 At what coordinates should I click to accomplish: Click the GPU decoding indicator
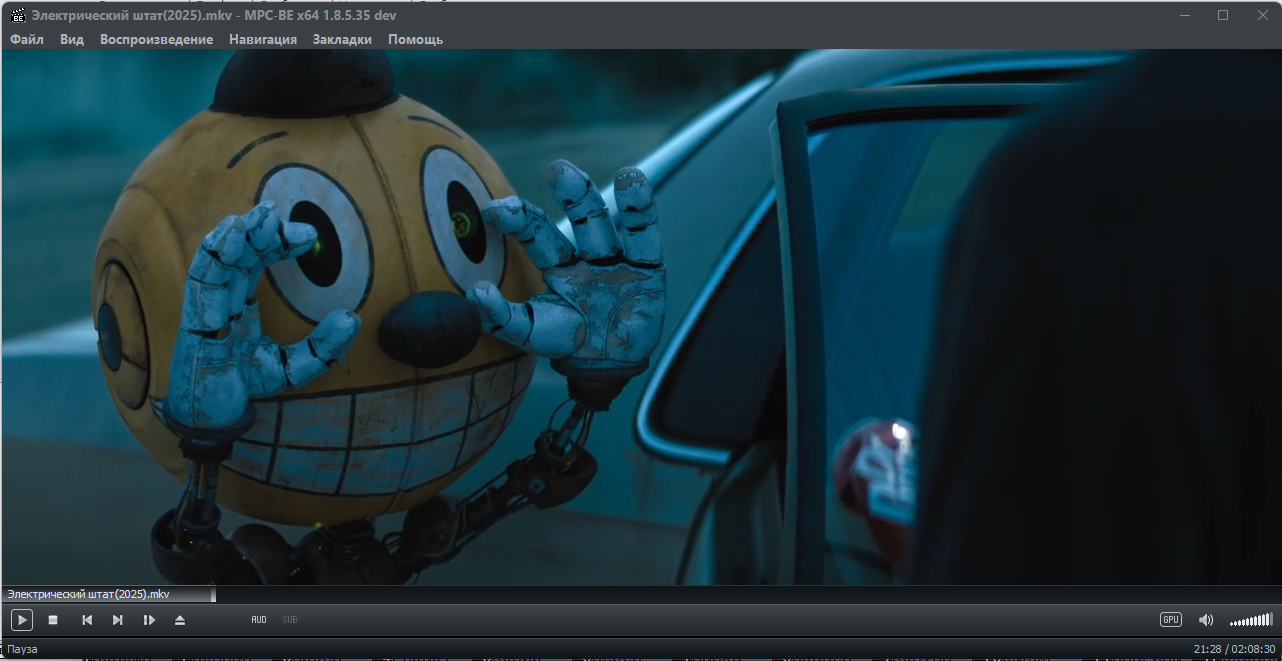pyautogui.click(x=1171, y=620)
